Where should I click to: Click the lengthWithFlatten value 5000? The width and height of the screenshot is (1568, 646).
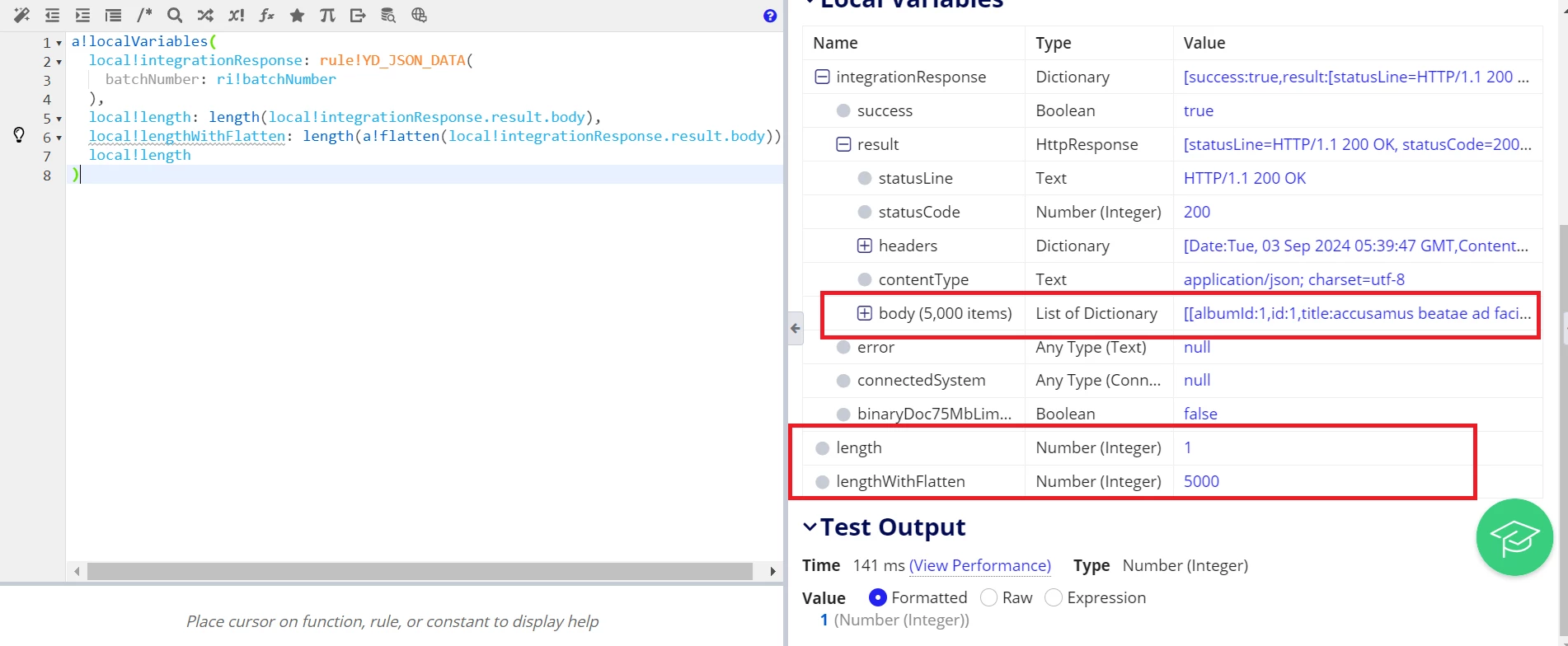[x=1201, y=481]
